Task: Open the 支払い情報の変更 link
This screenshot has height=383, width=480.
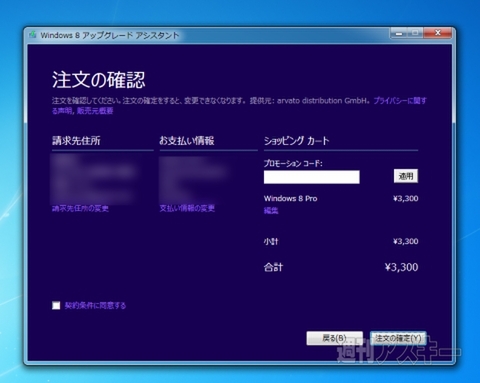Action: 187,208
